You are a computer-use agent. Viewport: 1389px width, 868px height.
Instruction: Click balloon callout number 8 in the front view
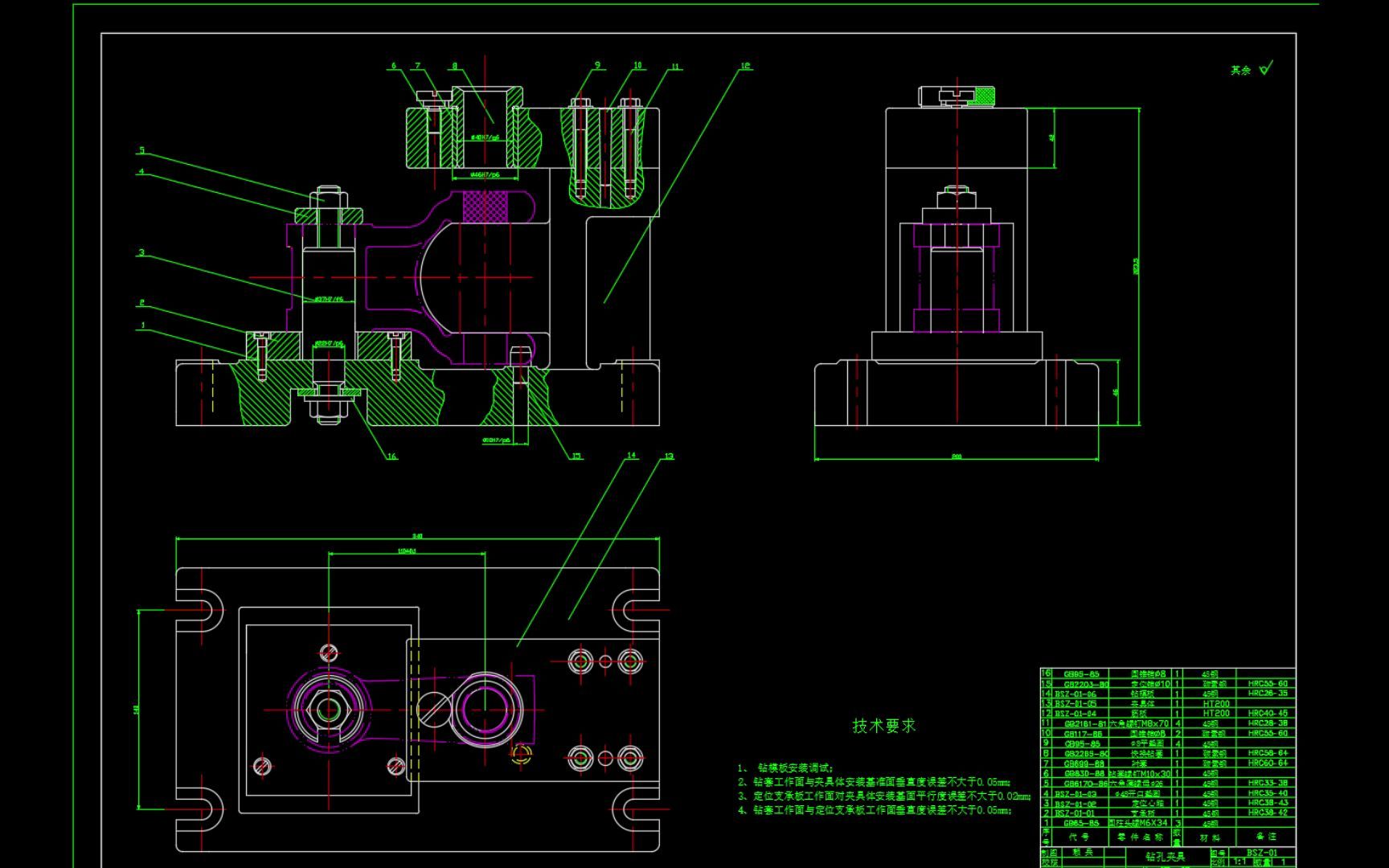(x=454, y=66)
